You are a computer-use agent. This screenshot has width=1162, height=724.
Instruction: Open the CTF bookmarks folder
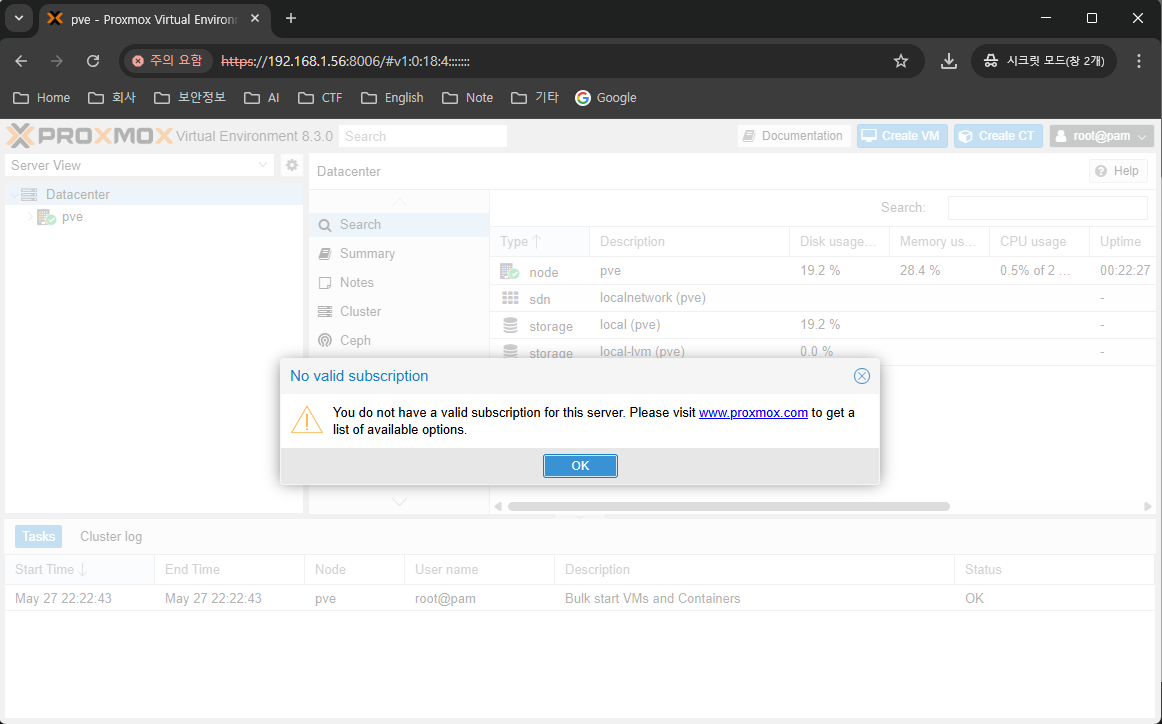320,98
